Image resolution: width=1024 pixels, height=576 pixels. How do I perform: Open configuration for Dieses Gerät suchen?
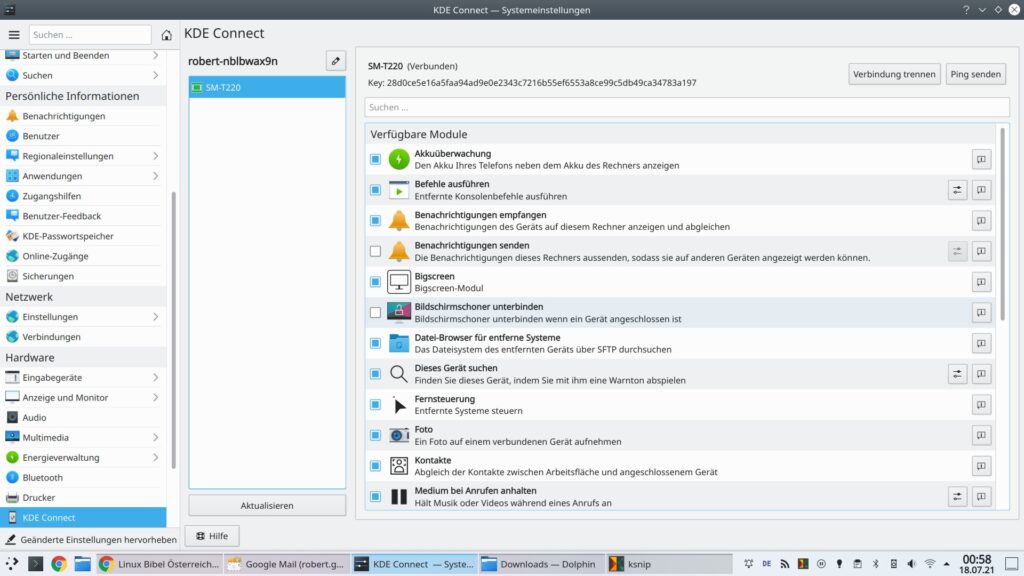957,374
